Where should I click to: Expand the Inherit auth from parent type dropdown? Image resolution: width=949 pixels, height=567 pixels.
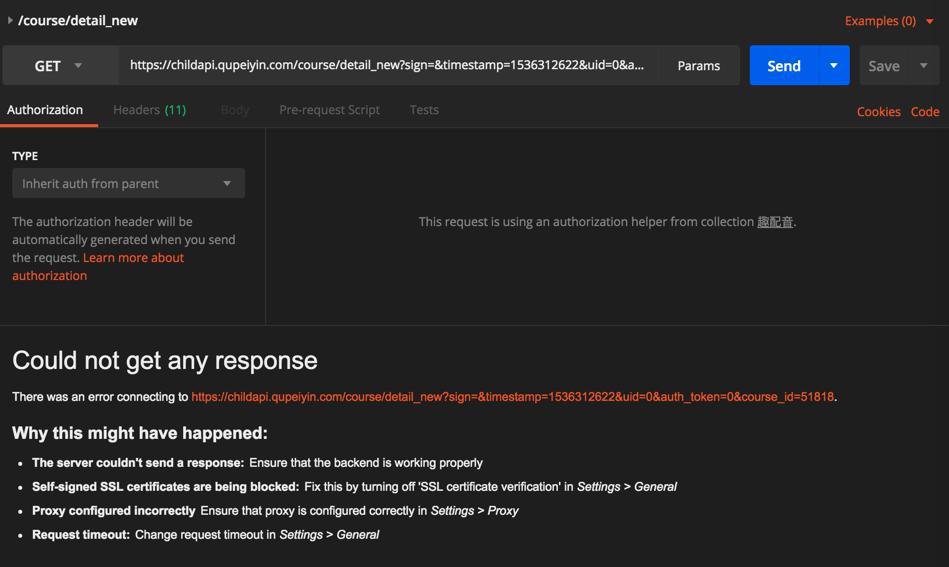coord(128,184)
